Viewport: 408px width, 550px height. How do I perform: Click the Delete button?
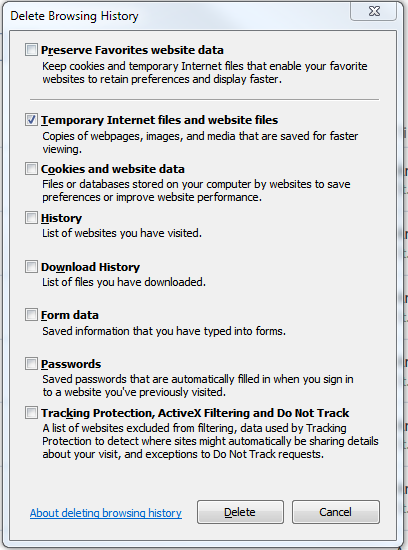point(240,512)
